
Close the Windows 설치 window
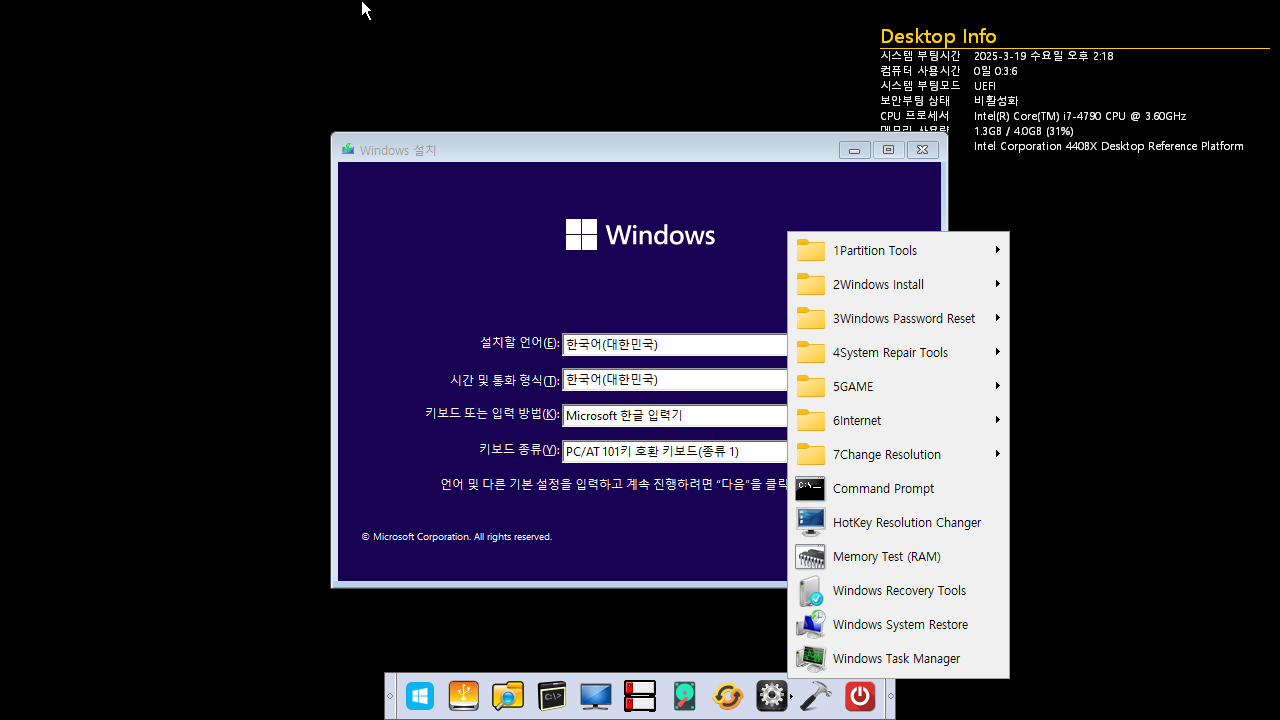[x=922, y=150]
